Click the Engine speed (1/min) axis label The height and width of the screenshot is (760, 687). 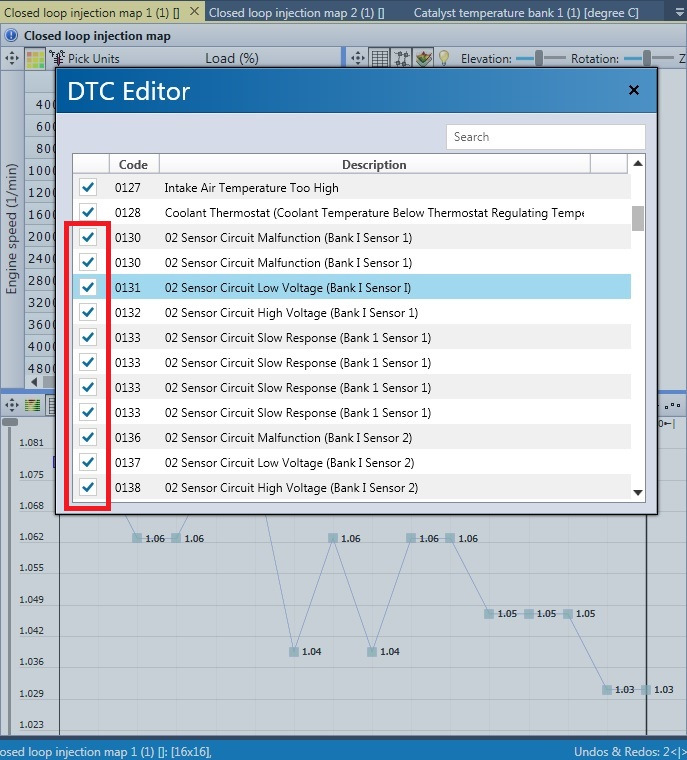[11, 228]
